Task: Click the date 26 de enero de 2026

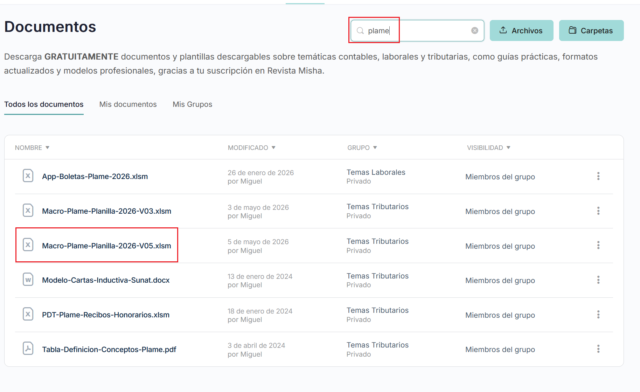Action: [260, 173]
